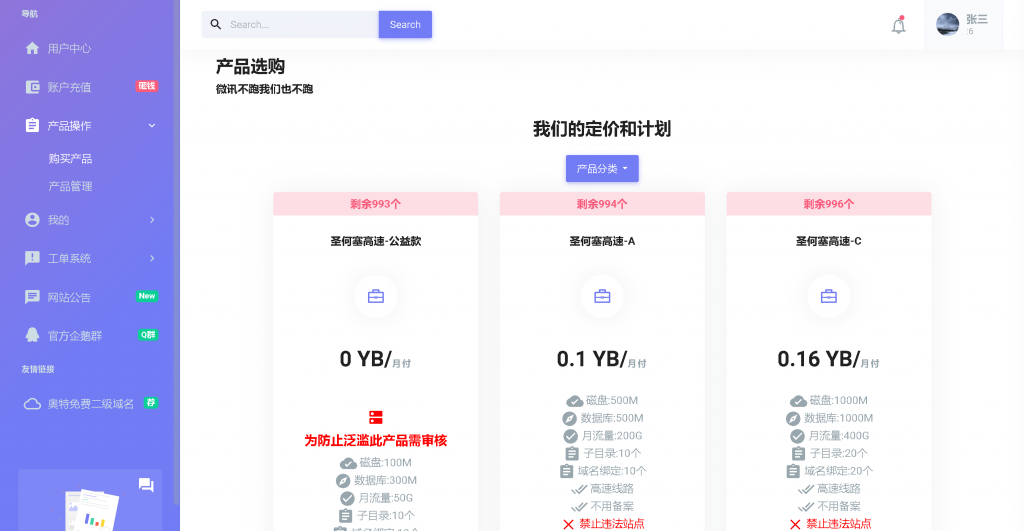Click the notification bell icon
Viewport: 1024px width, 531px height.
(x=898, y=26)
